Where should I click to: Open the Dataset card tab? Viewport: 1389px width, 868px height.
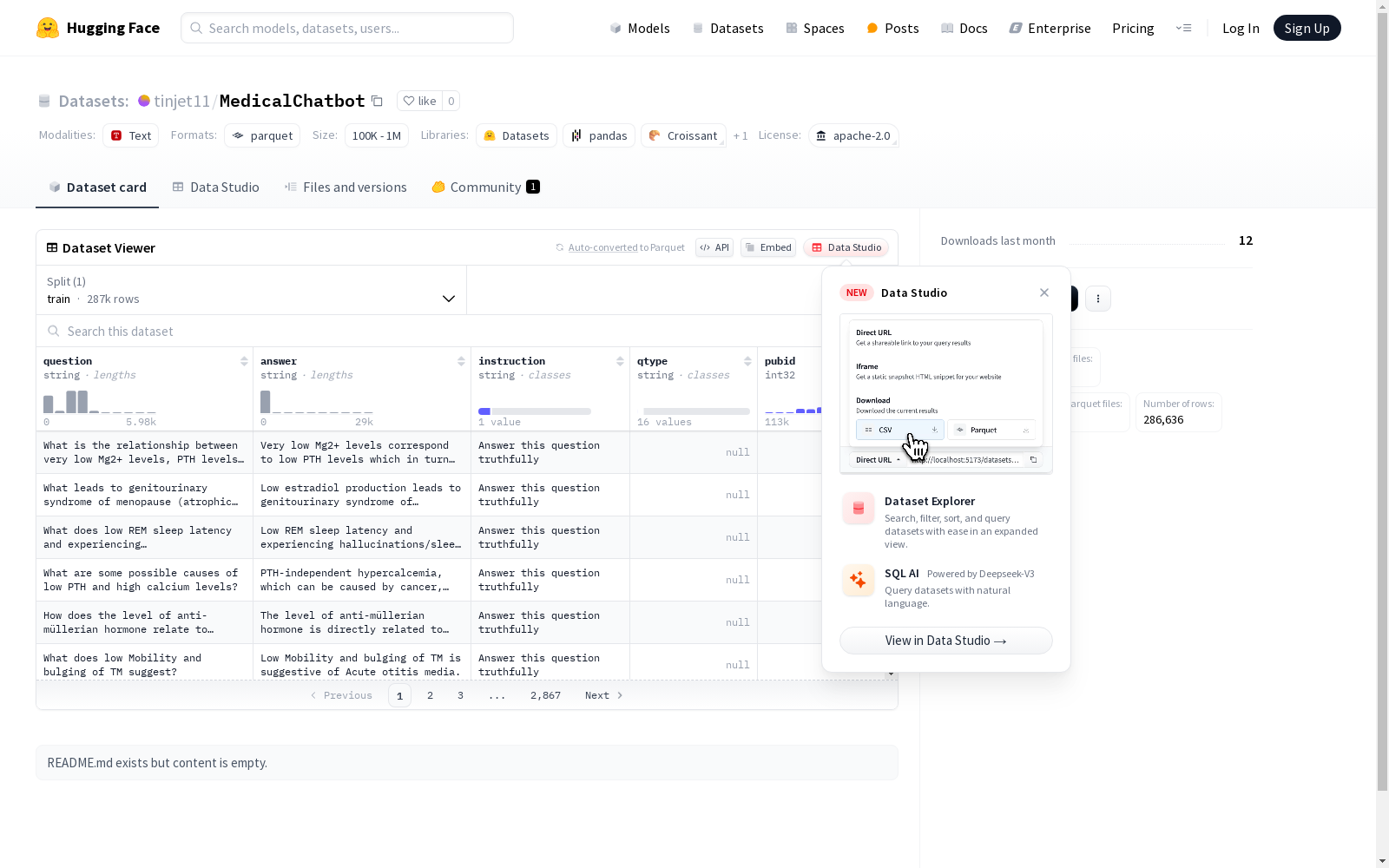[97, 187]
